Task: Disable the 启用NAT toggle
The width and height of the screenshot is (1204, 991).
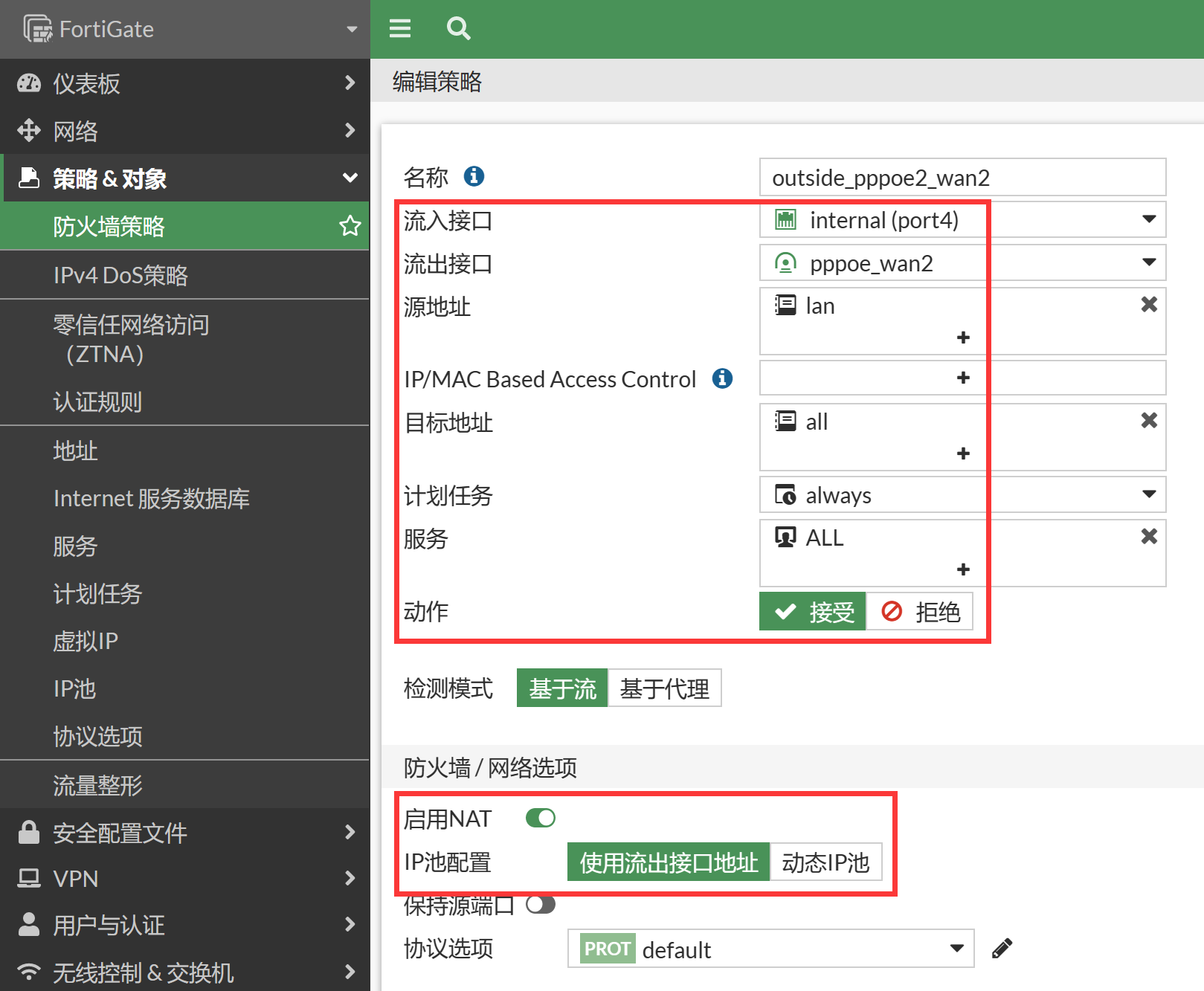Action: pyautogui.click(x=541, y=818)
